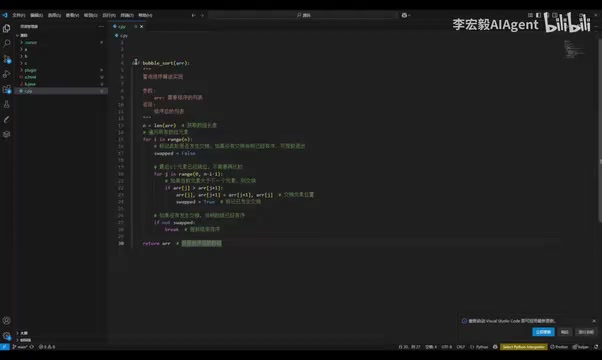Open the View menu
The image size is (602, 360).
(x=72, y=15)
